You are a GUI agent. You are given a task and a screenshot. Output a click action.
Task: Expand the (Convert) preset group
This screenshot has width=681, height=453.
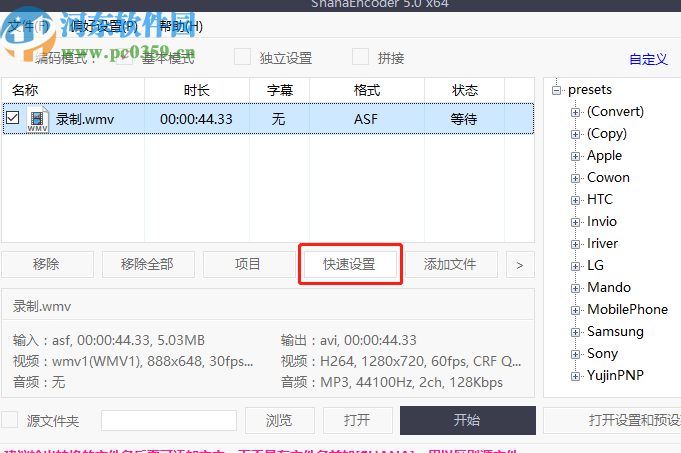pyautogui.click(x=575, y=112)
